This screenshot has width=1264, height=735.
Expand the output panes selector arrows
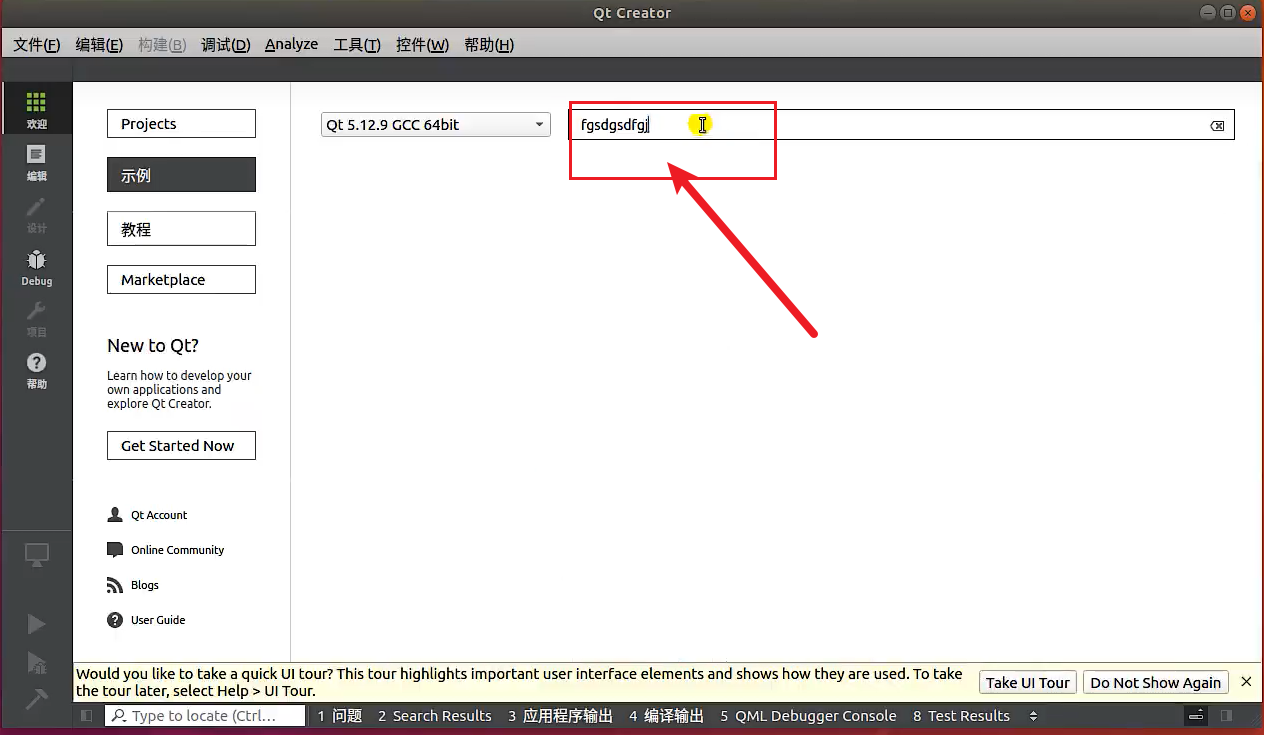[1033, 716]
